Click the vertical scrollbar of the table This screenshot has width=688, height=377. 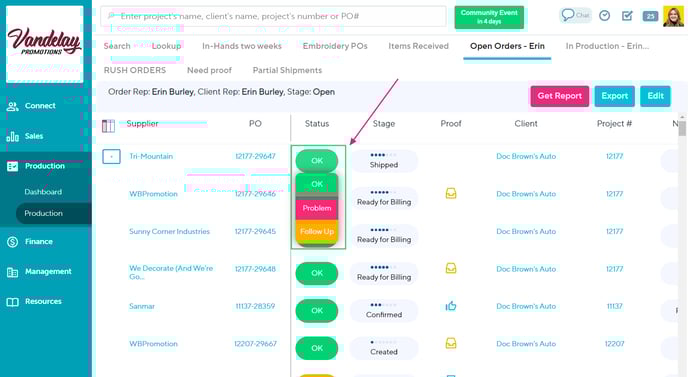point(682,246)
